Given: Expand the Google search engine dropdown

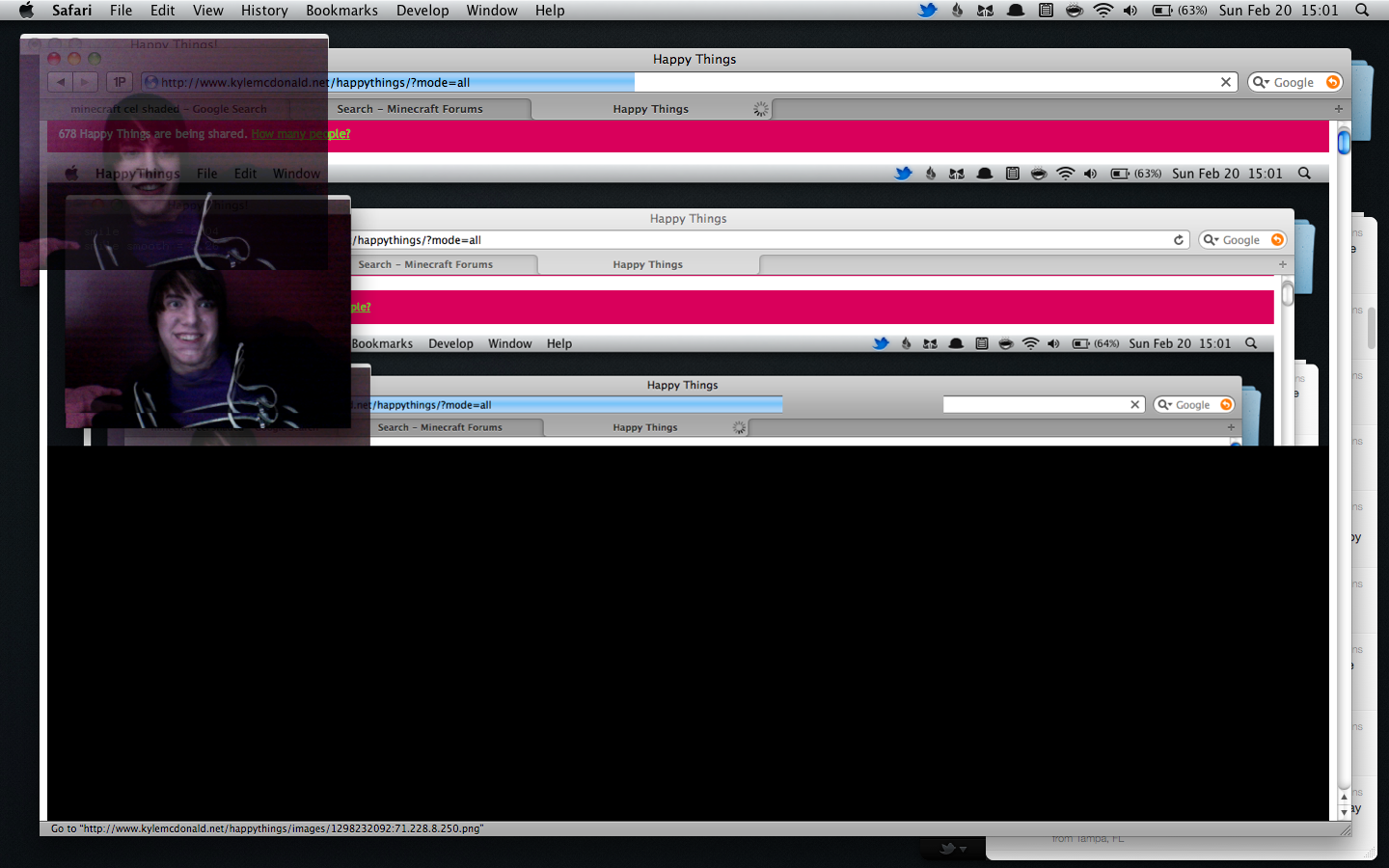Looking at the screenshot, I should pyautogui.click(x=1261, y=82).
